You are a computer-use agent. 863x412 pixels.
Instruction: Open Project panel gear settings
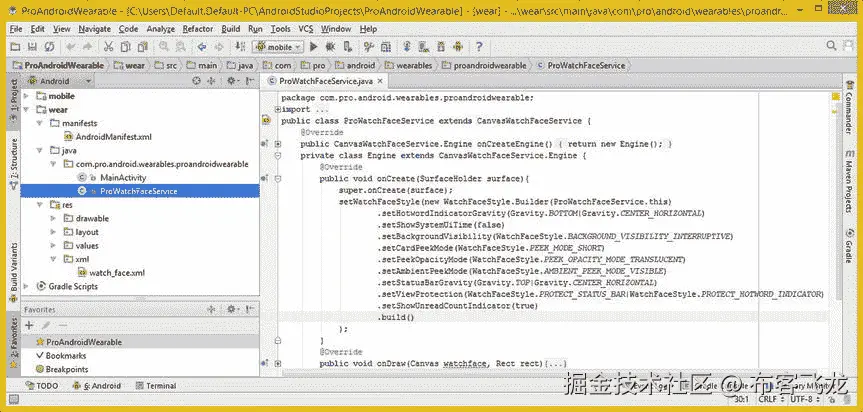click(232, 81)
